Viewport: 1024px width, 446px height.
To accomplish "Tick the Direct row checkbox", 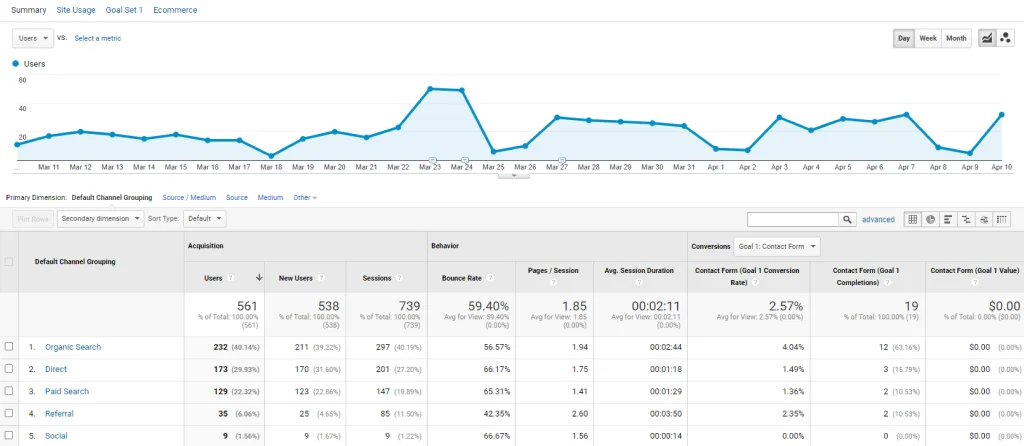I will tap(9, 369).
